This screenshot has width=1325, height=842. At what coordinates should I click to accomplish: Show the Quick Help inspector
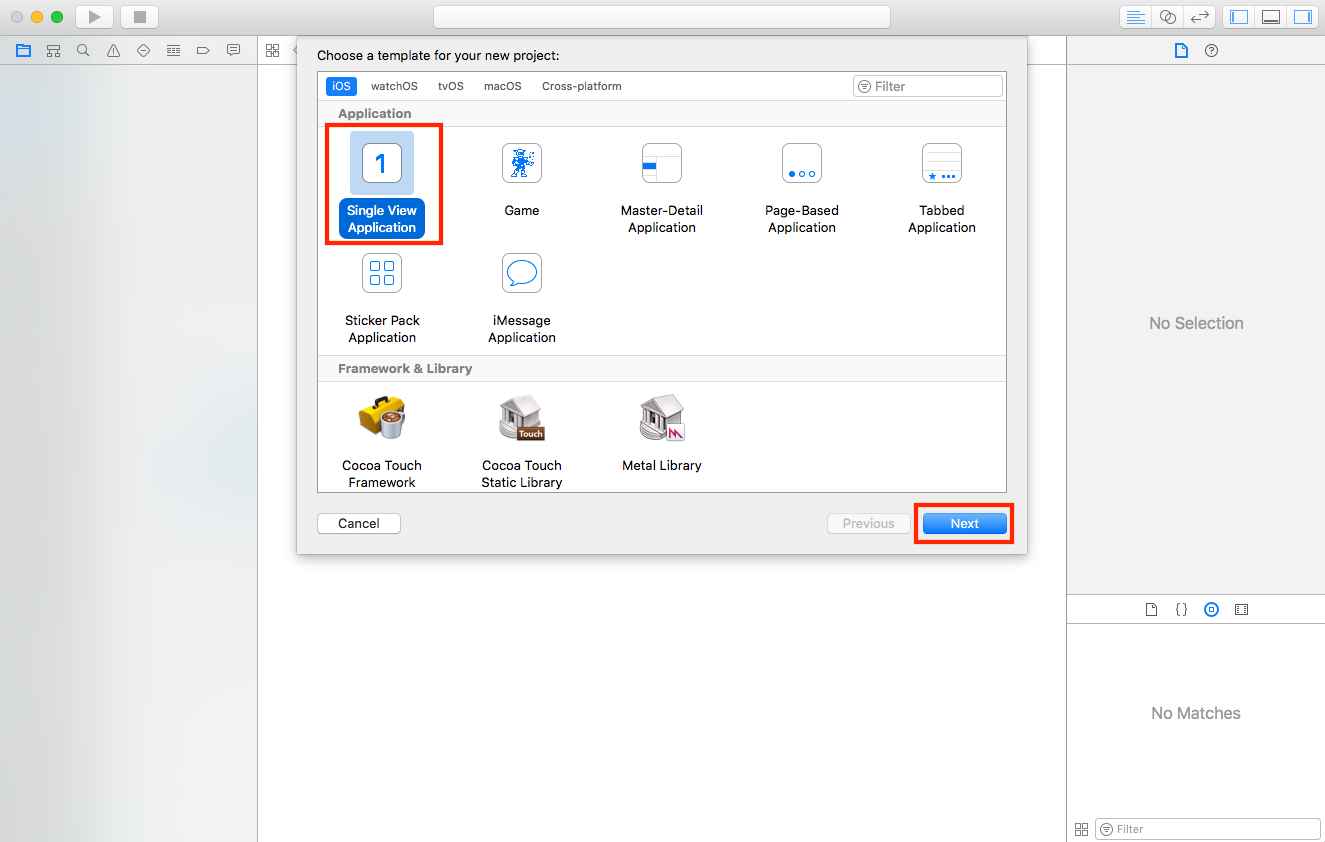[x=1211, y=50]
